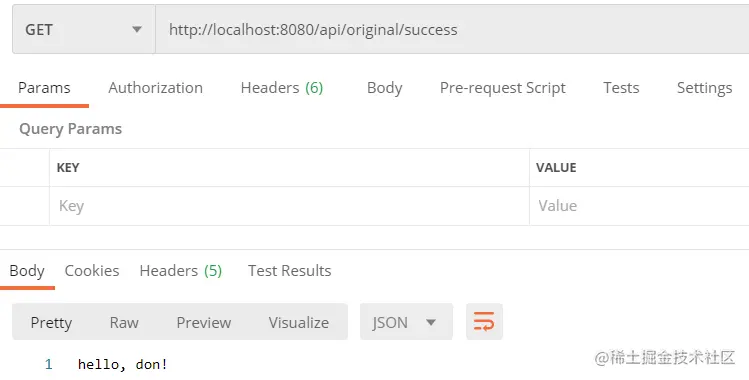Open the Settings tab

(704, 88)
